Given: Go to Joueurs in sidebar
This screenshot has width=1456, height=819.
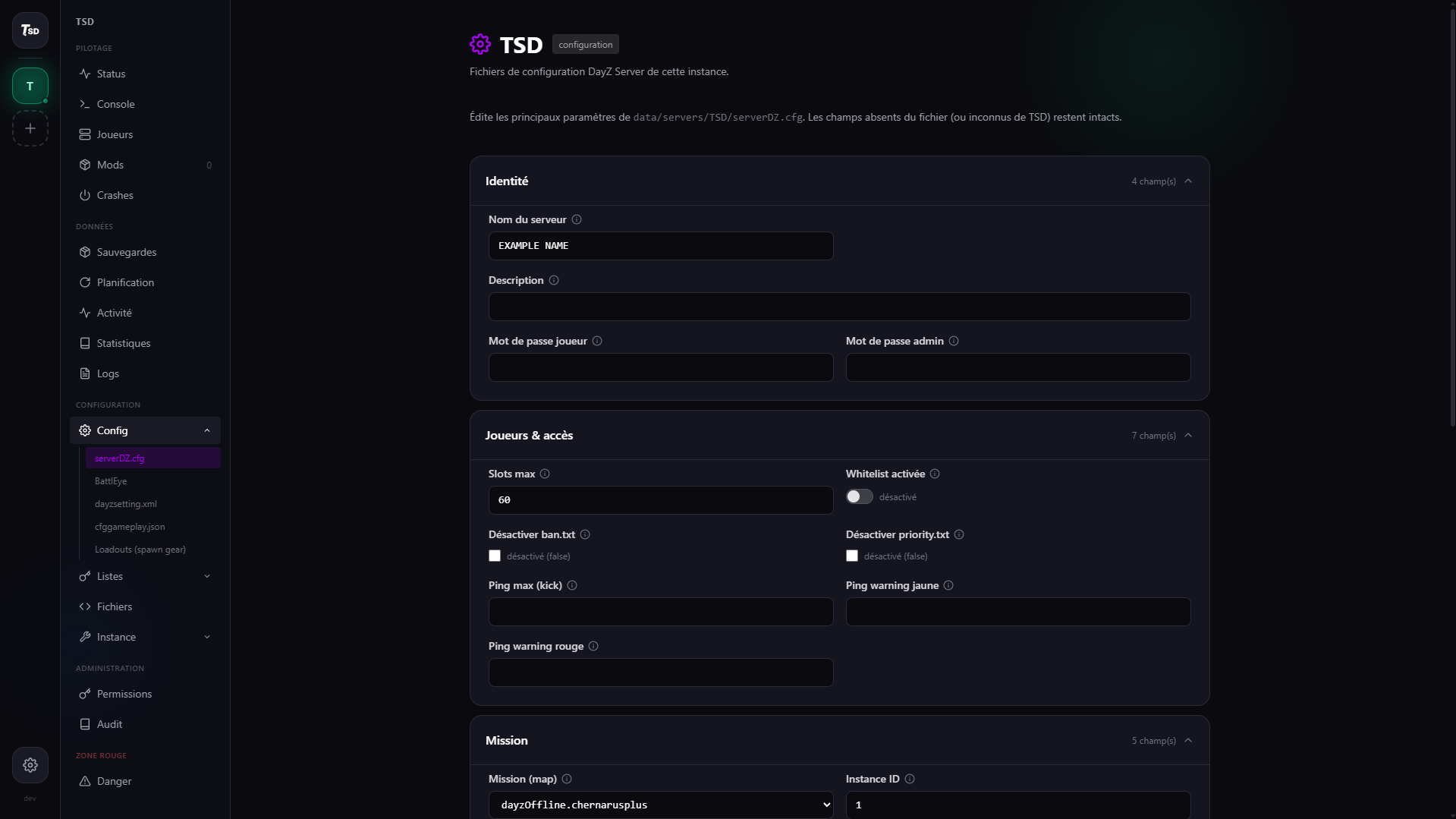Looking at the screenshot, I should (145, 134).
